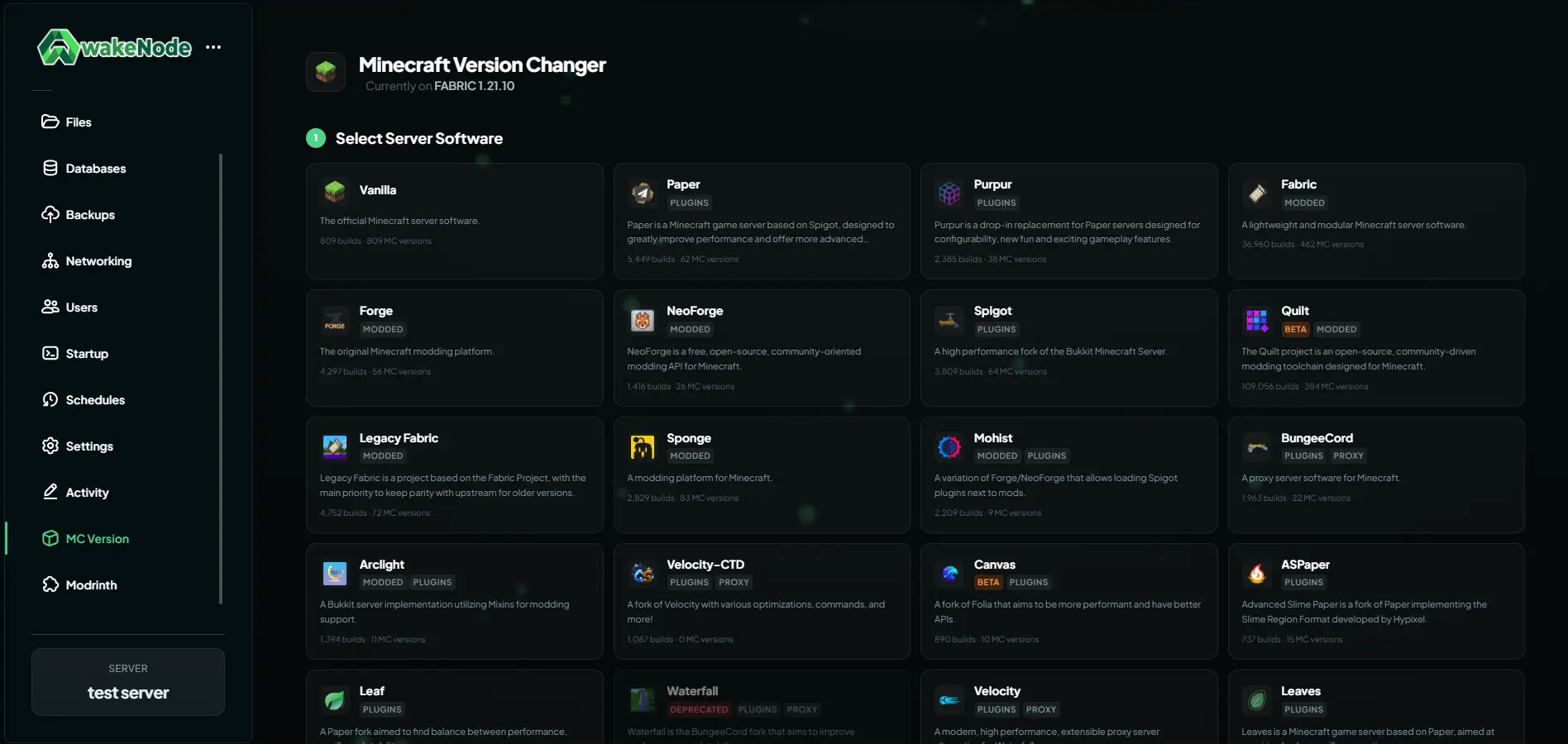The width and height of the screenshot is (1568, 744).
Task: Click the Mohist circular icon
Action: click(949, 447)
